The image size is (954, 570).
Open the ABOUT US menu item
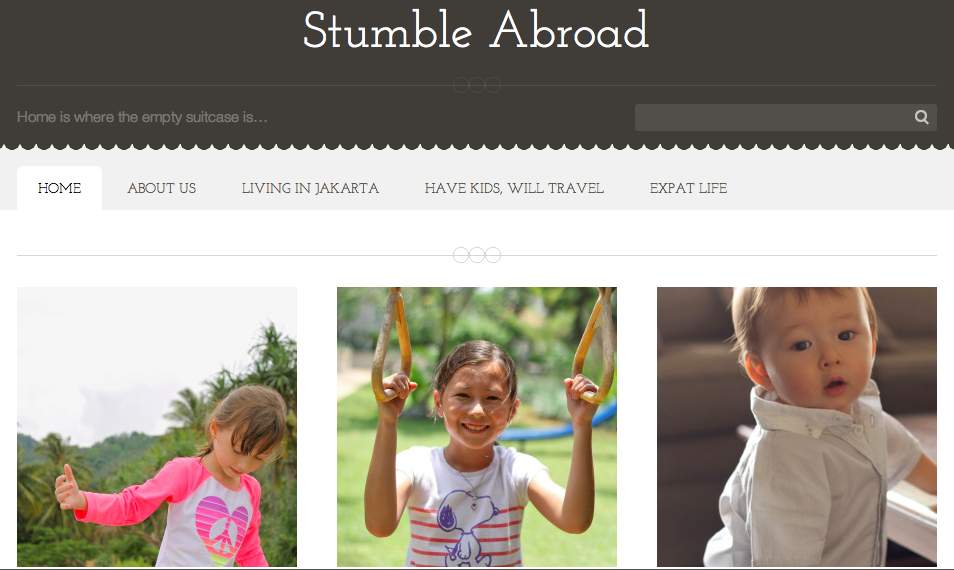pyautogui.click(x=162, y=188)
